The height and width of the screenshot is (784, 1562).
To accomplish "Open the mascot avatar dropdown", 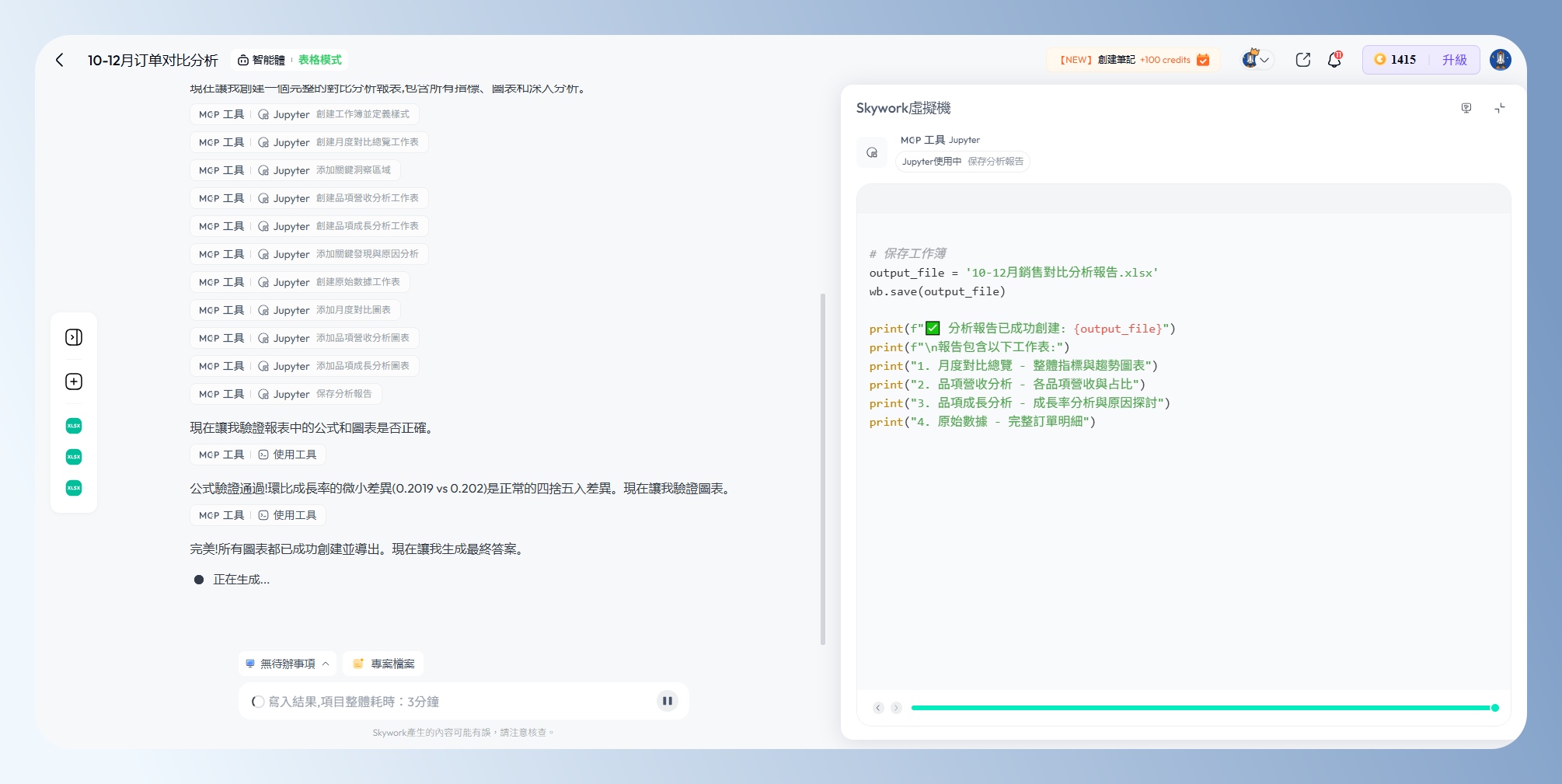I will (1256, 60).
